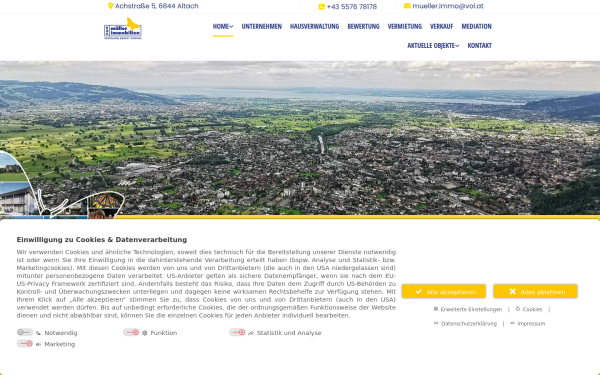The width and height of the screenshot is (600, 375).
Task: Click the gear icon beside Erweiterte Einstellungen
Action: pyautogui.click(x=435, y=309)
